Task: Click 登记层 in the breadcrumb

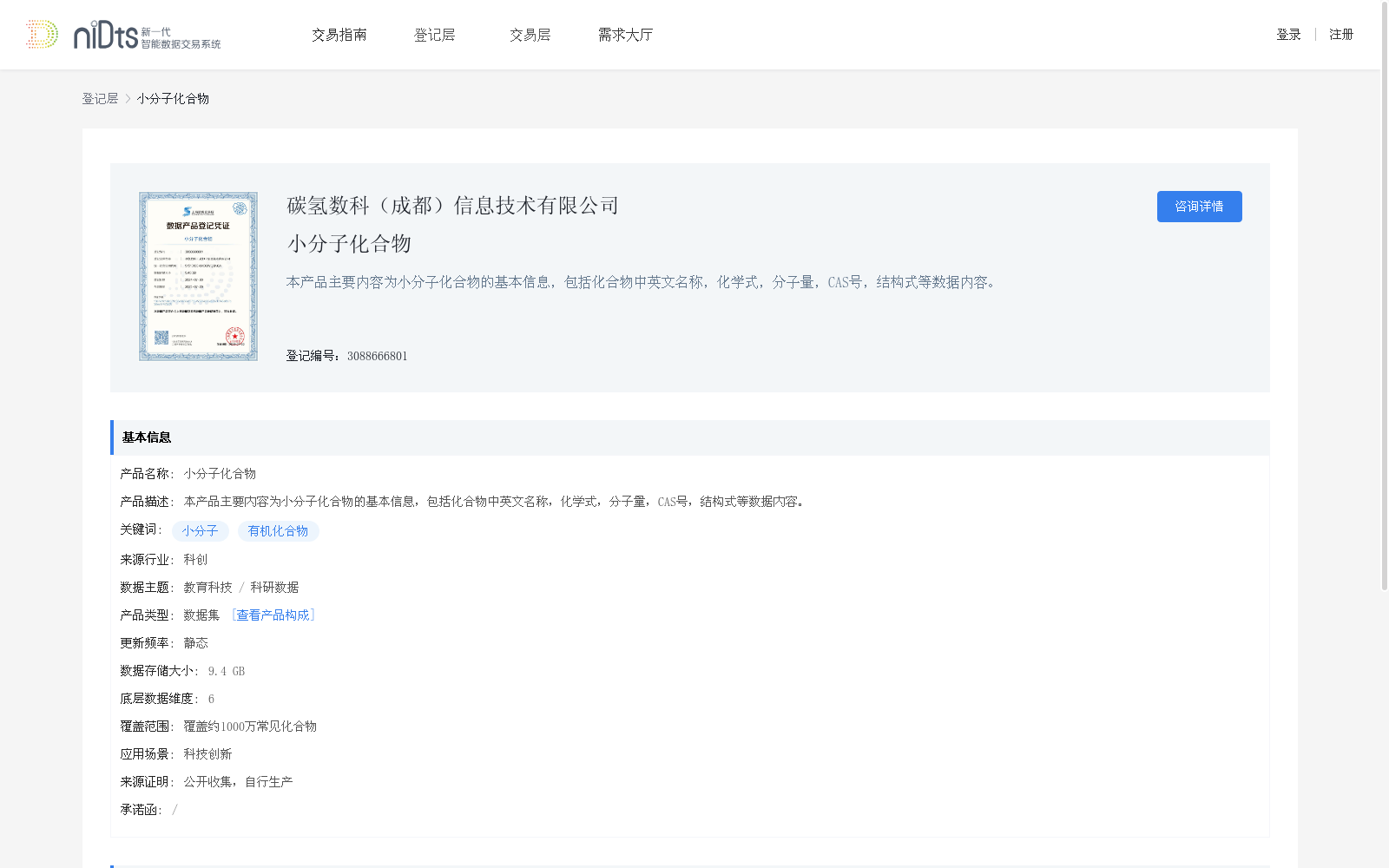Action: [100, 99]
